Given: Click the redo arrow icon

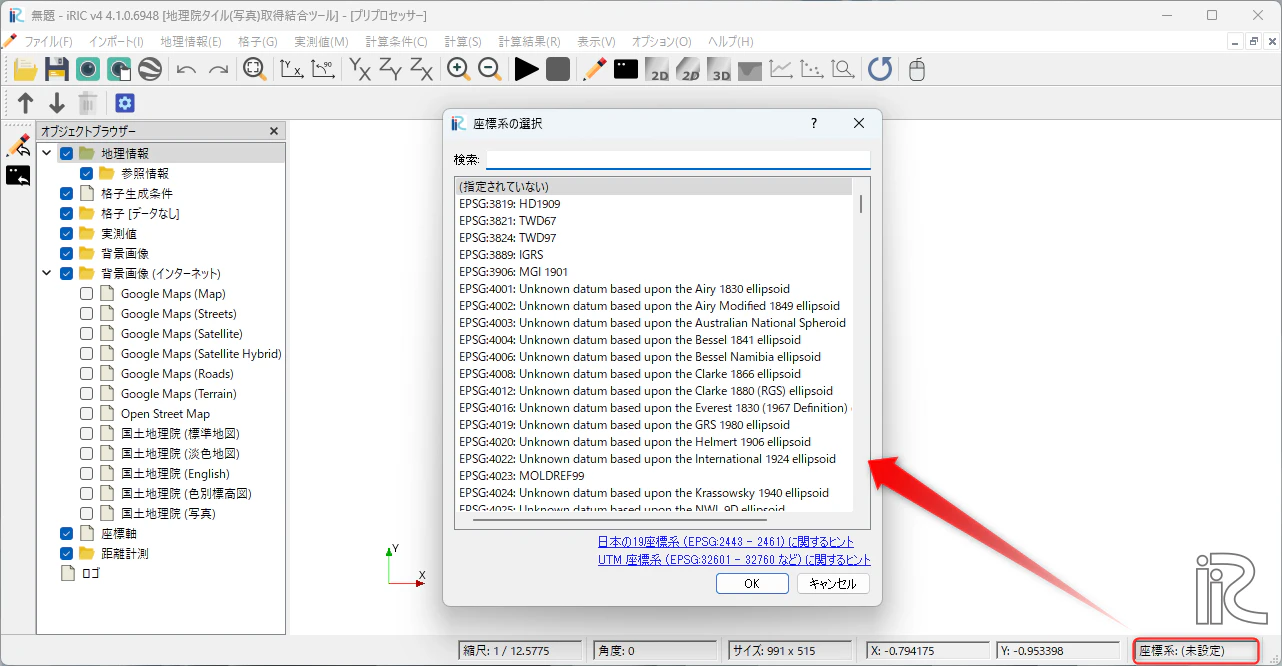Looking at the screenshot, I should (218, 69).
